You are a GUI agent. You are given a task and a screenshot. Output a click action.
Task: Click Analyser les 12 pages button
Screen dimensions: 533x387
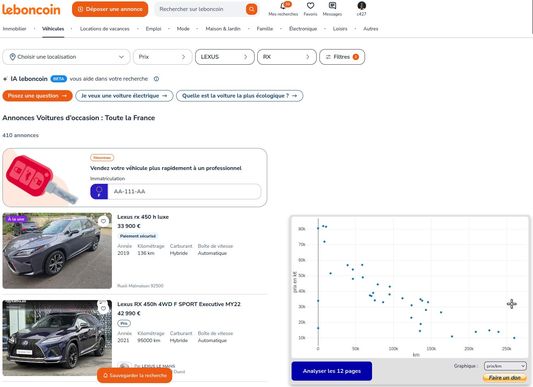331,371
